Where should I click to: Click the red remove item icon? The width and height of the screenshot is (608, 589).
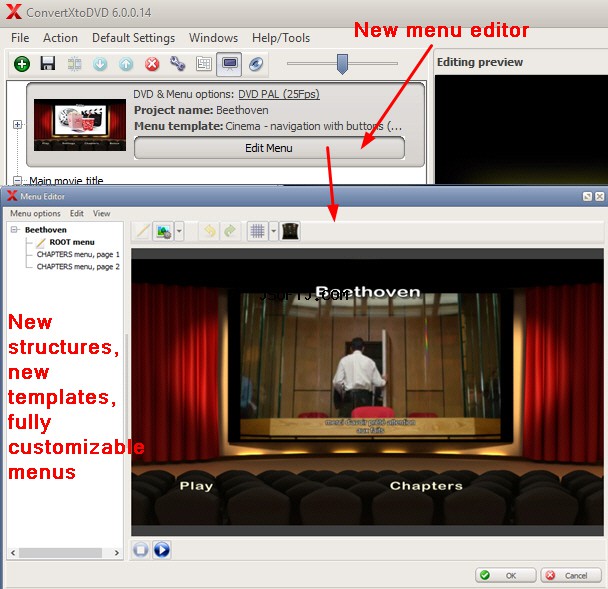pyautogui.click(x=152, y=64)
